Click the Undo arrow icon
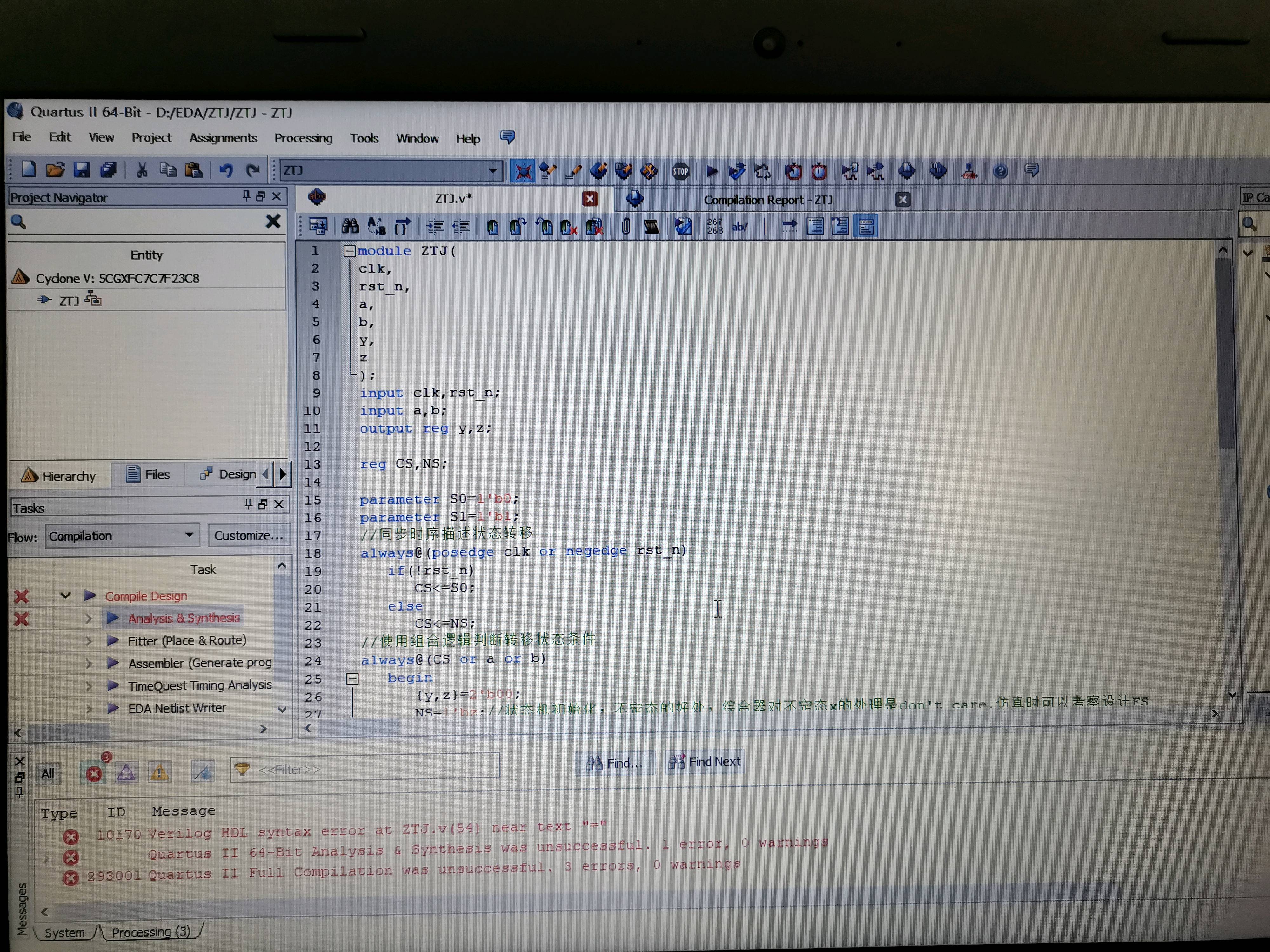The width and height of the screenshot is (1270, 952). [x=226, y=170]
